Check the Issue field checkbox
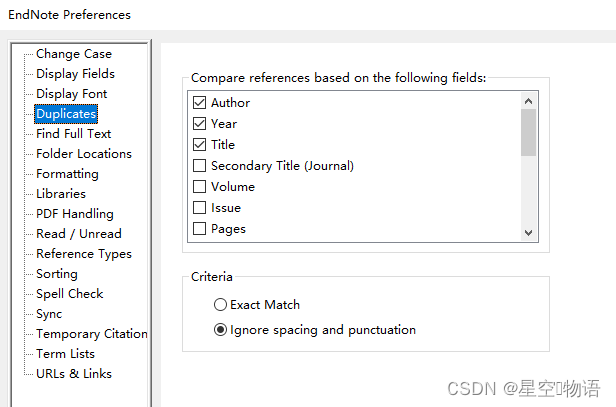 click(x=200, y=208)
